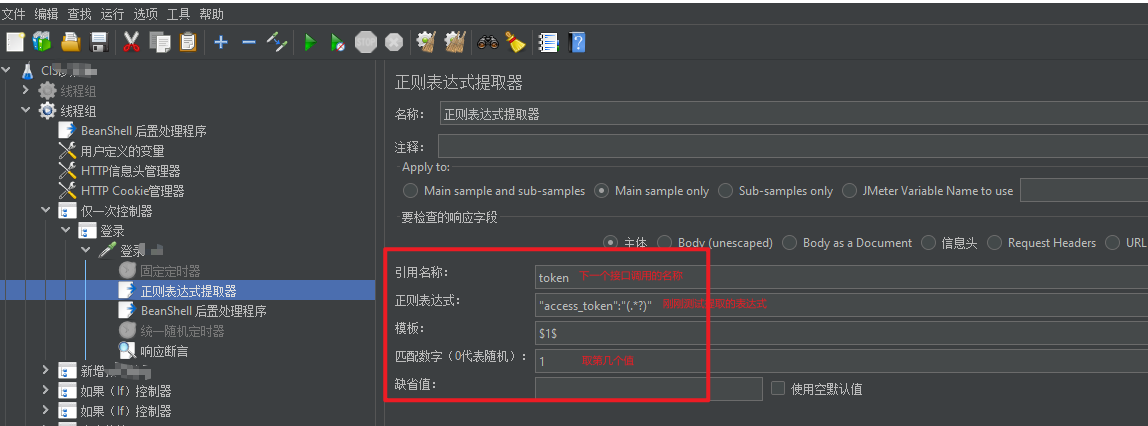Click the 正则表达式 input field

841,304
